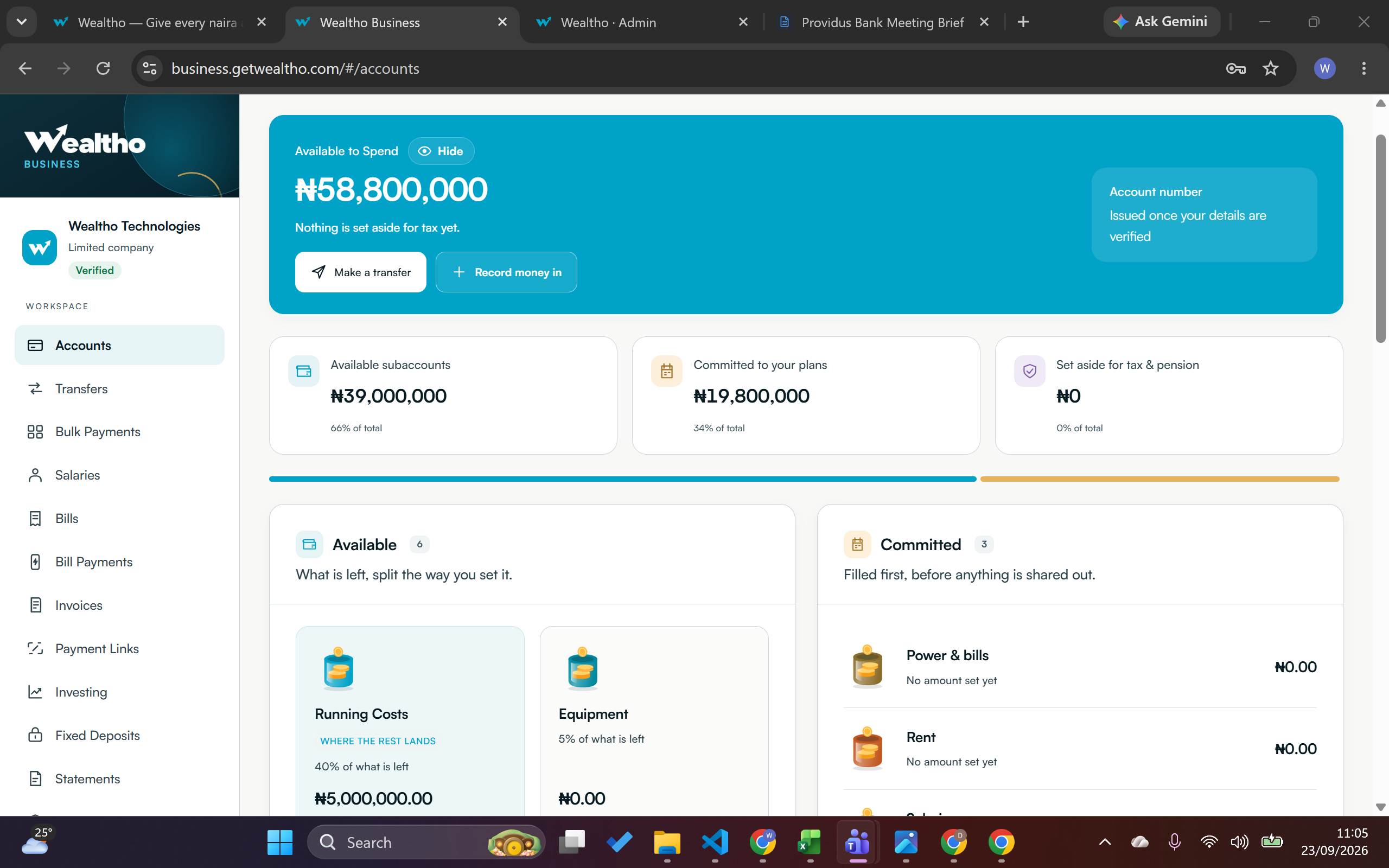Click the Power & bills ₦0.00 amount
Screen dimensions: 1389x868
1296,667
